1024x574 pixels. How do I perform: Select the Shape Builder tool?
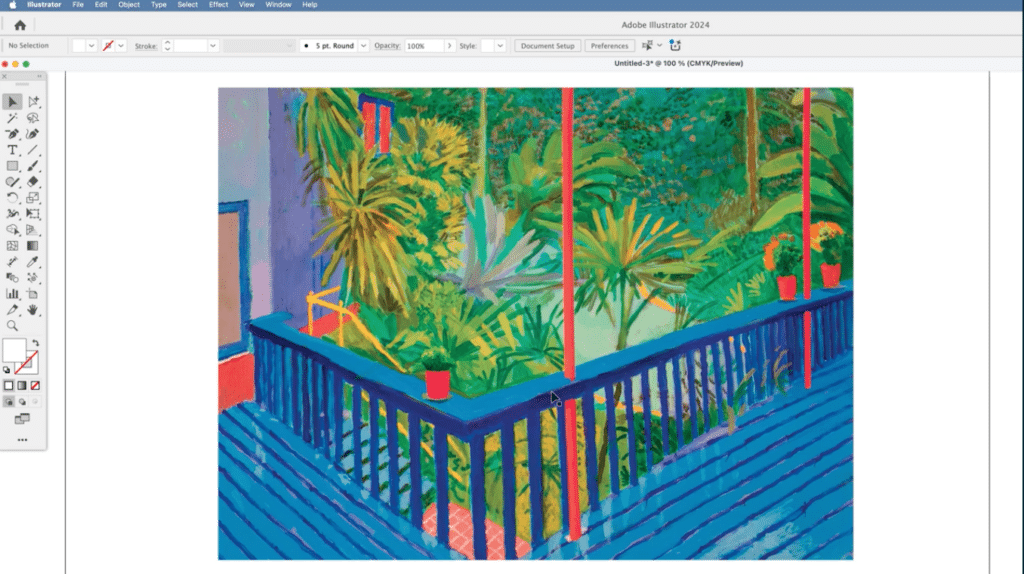[x=12, y=230]
